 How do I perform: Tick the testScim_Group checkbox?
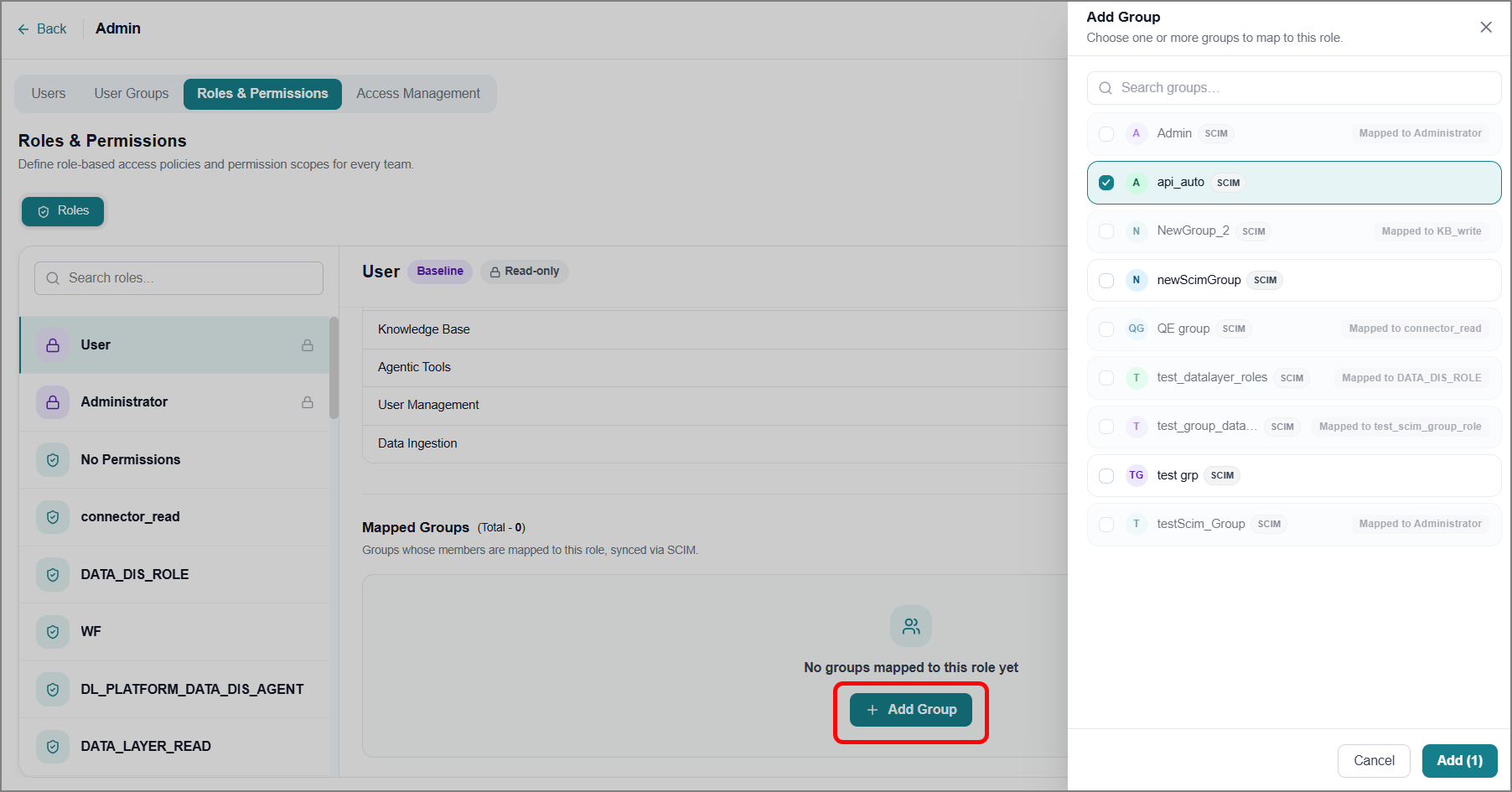(x=1106, y=524)
